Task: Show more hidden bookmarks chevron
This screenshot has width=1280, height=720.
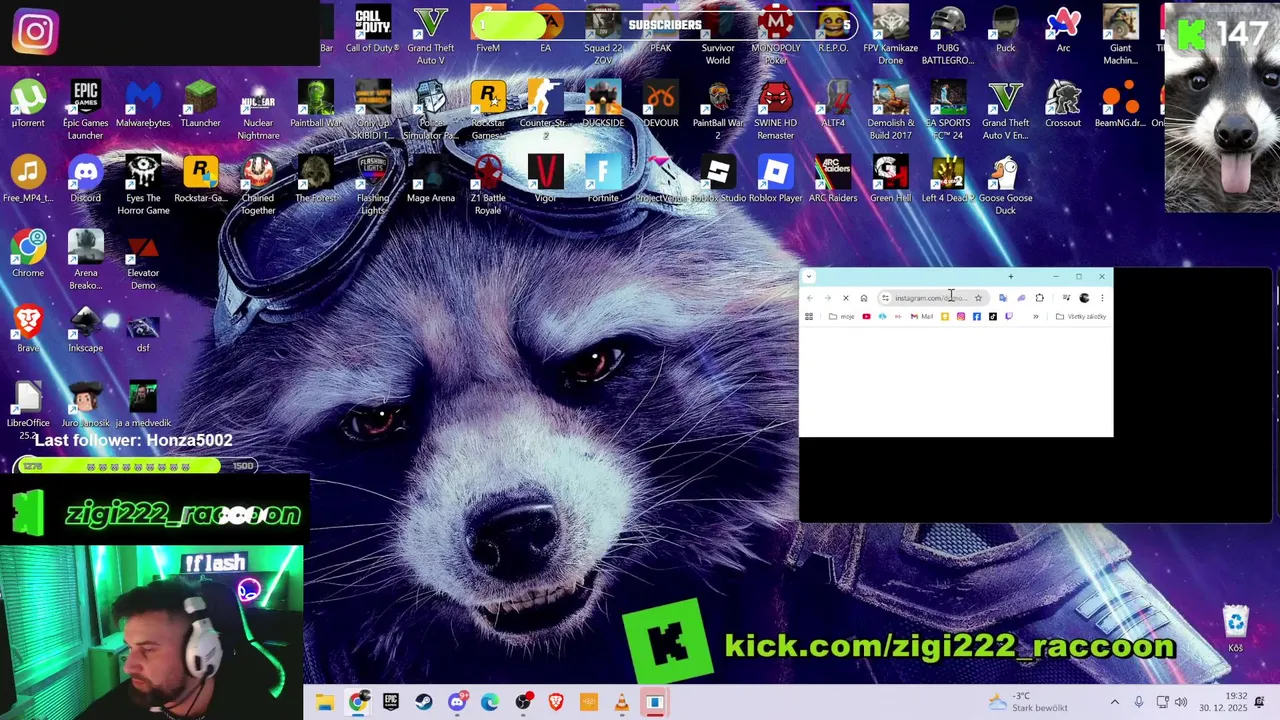Action: (1036, 317)
